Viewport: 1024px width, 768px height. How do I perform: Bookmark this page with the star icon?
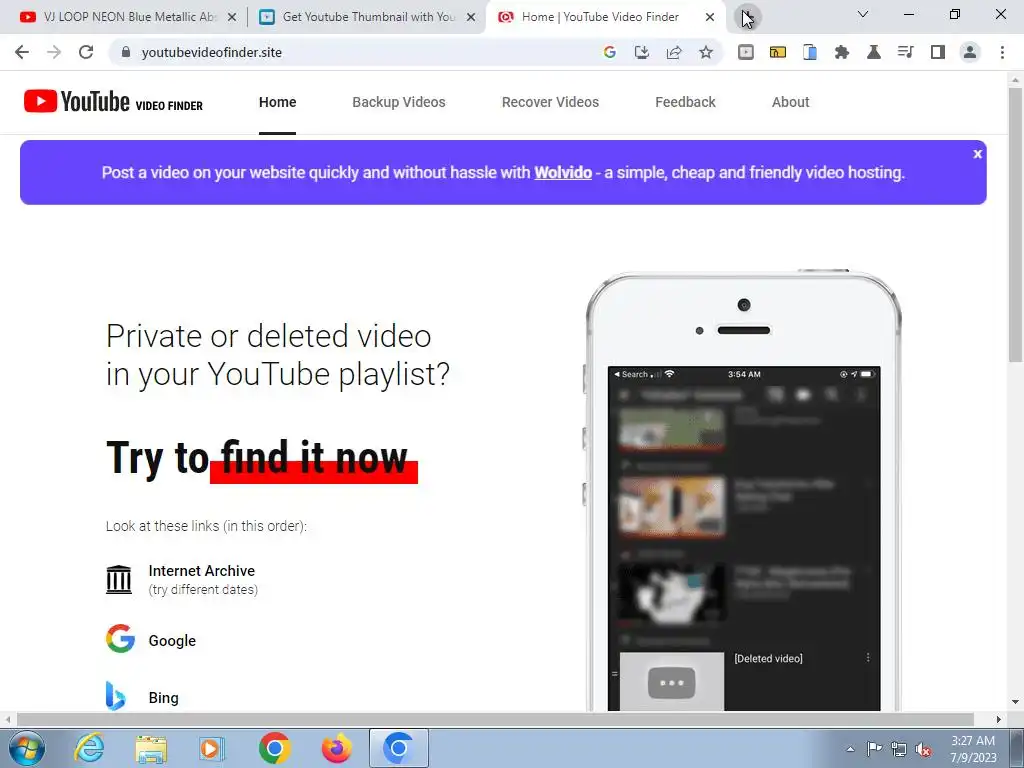tap(706, 52)
